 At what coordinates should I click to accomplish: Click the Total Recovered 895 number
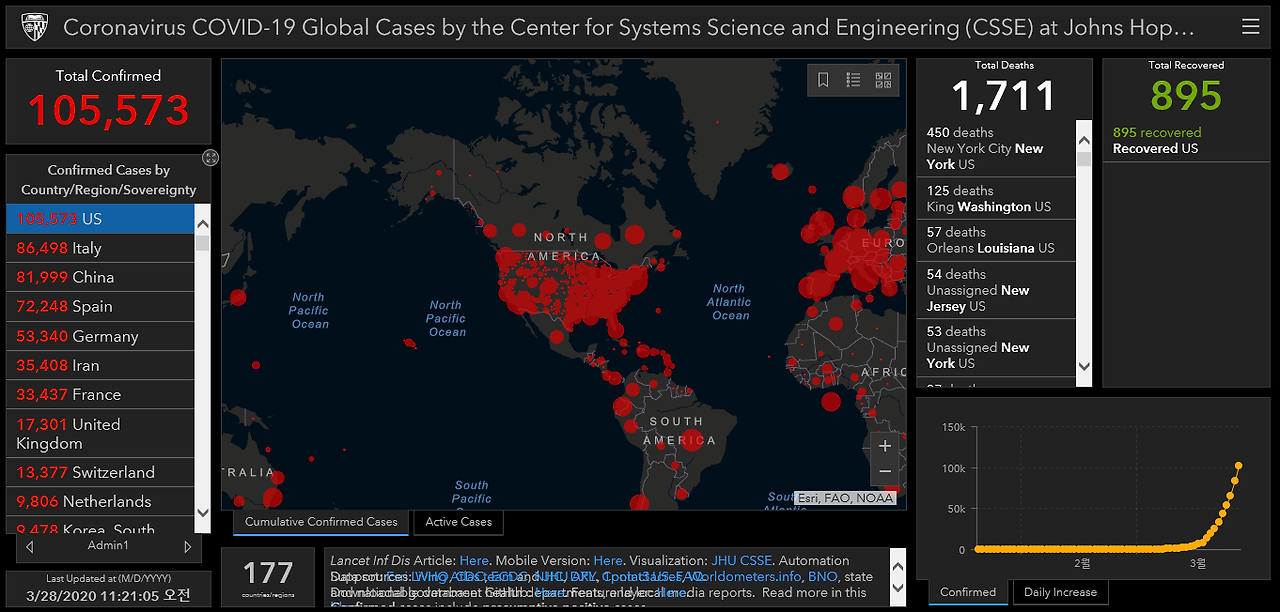pos(1186,96)
